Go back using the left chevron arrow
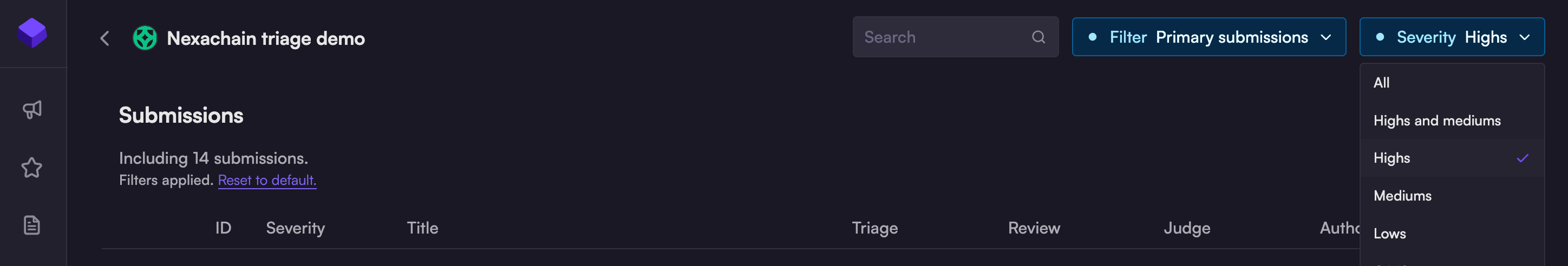 [x=104, y=38]
